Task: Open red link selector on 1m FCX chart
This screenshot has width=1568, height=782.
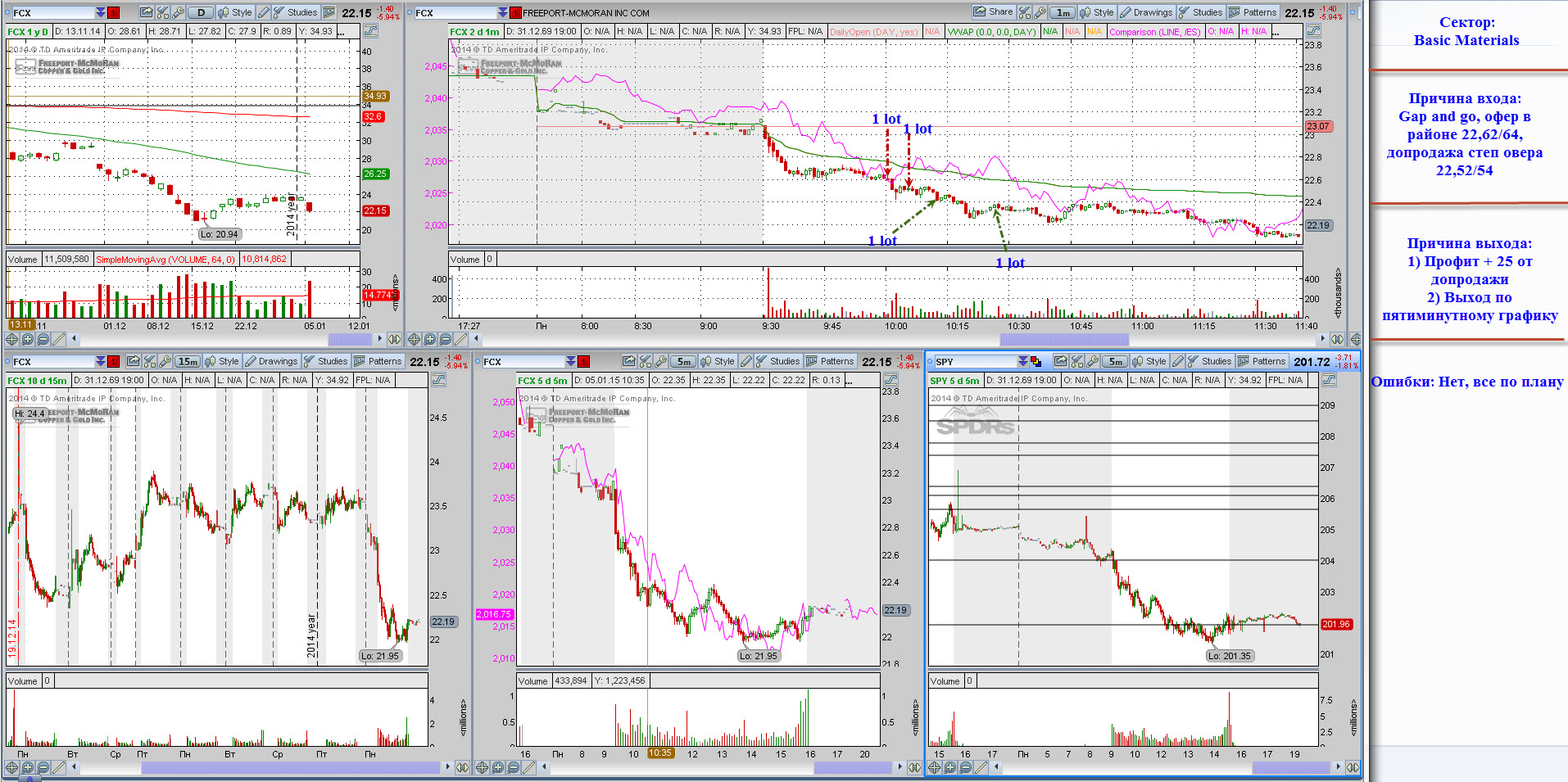Action: click(515, 12)
